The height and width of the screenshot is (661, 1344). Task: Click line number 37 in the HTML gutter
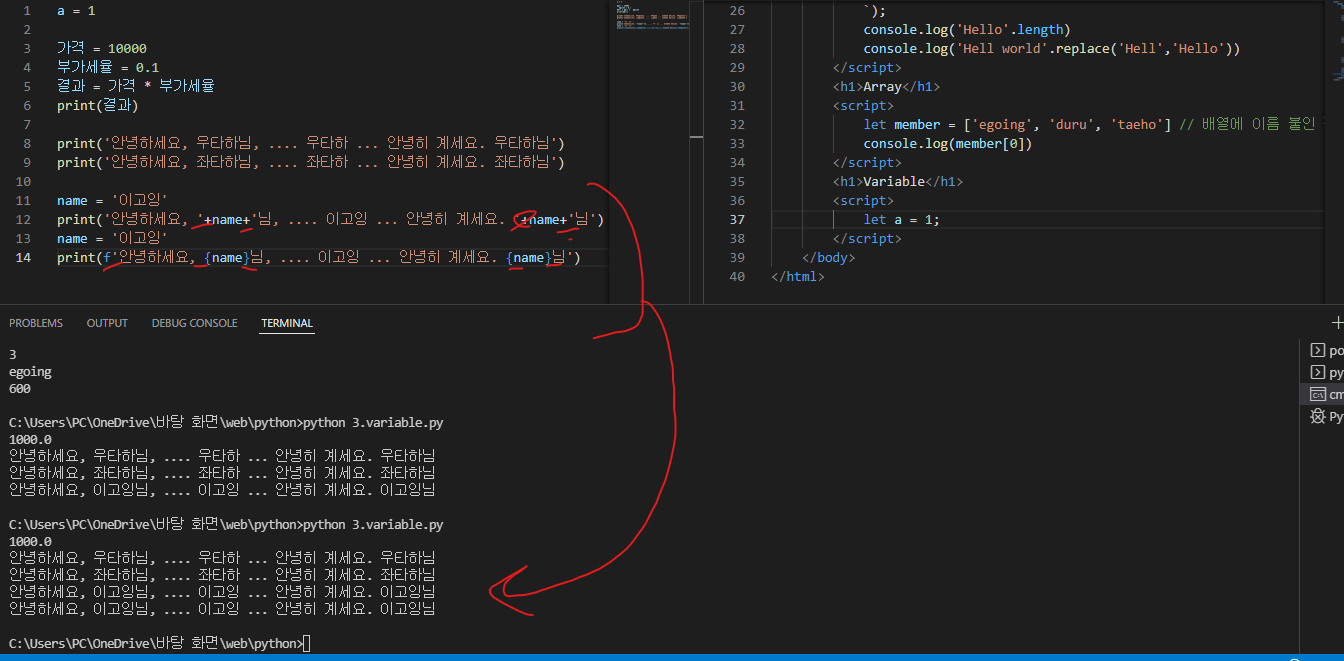click(x=738, y=219)
